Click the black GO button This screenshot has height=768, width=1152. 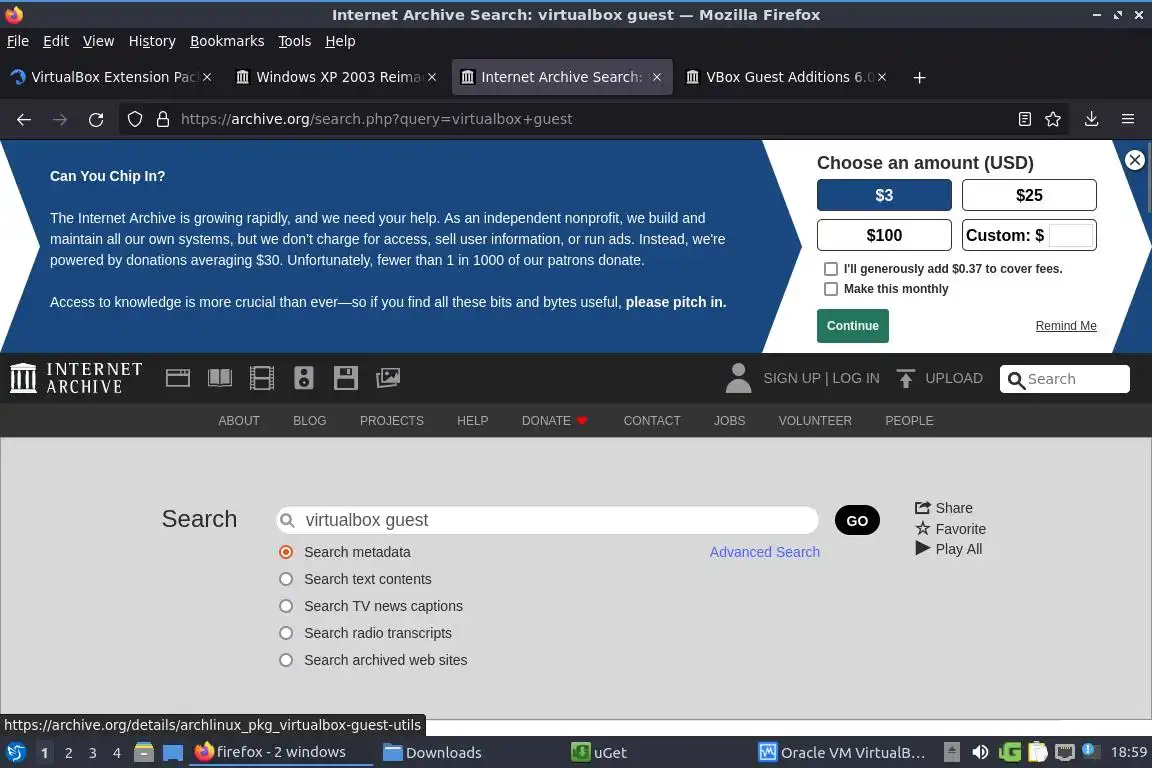[x=857, y=520]
